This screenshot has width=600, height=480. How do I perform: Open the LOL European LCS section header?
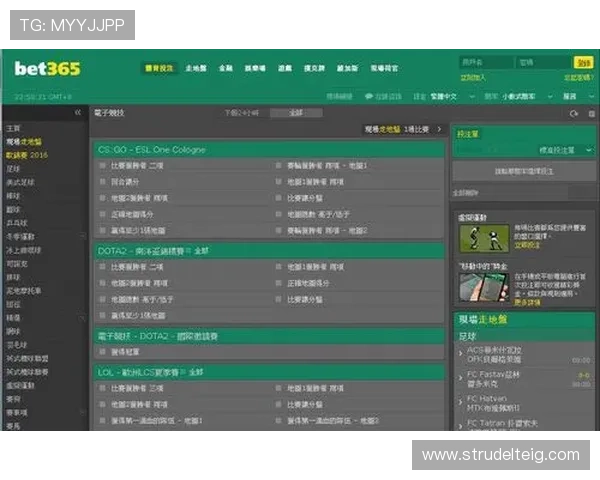[x=269, y=372]
